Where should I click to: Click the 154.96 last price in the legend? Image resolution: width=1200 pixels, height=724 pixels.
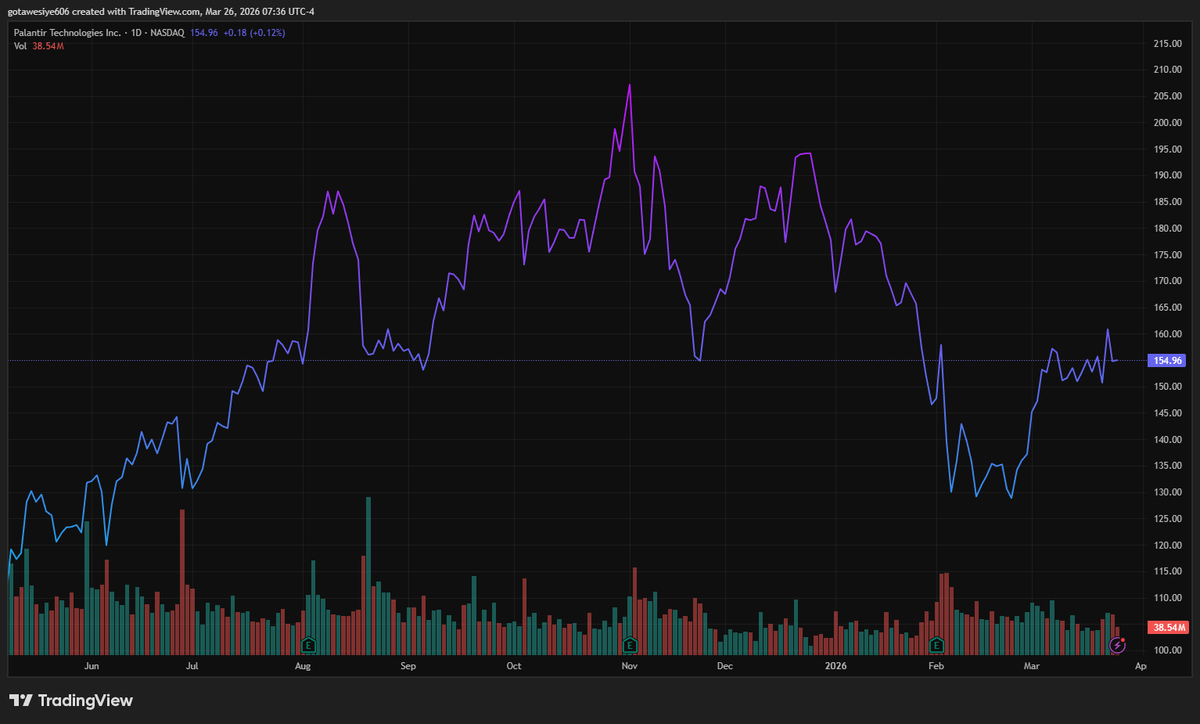point(203,32)
